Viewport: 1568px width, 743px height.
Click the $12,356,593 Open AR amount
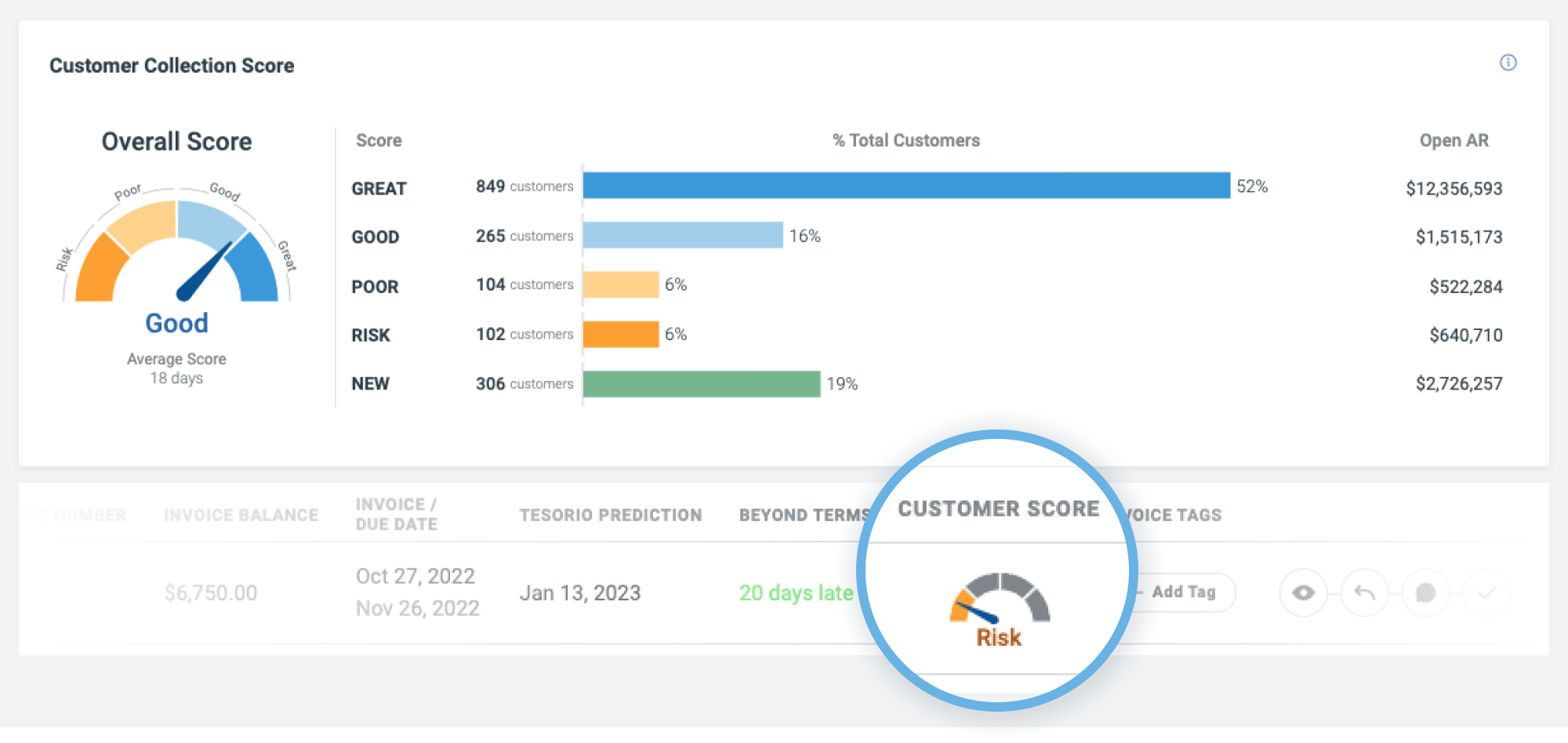(1454, 189)
